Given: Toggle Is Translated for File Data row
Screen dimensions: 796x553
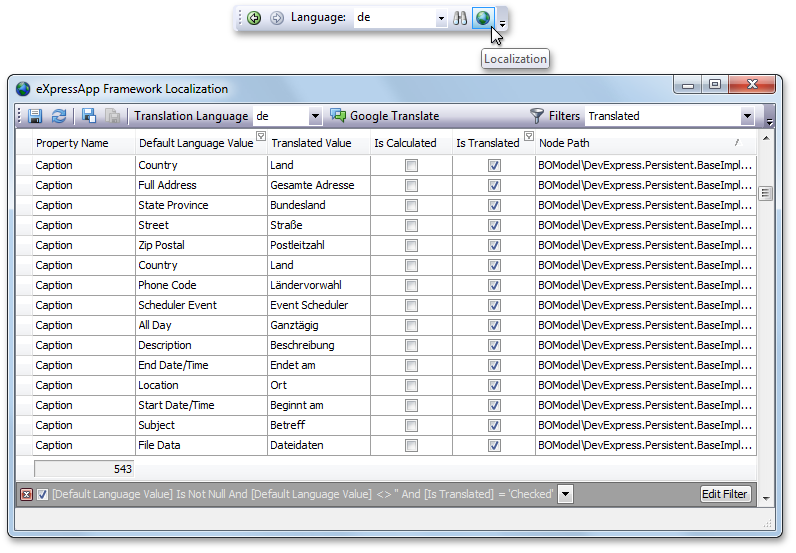Looking at the screenshot, I should coord(494,445).
